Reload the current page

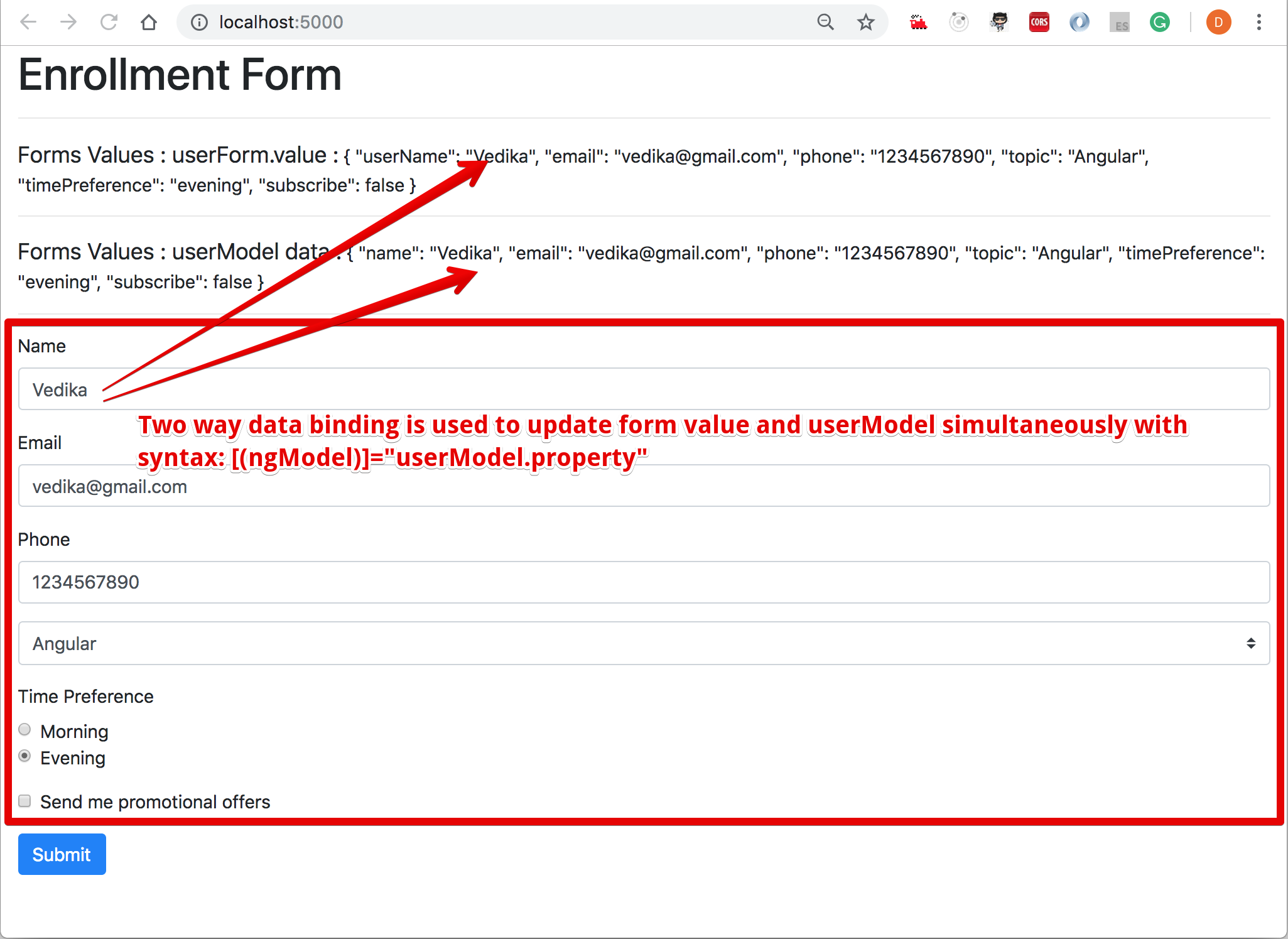point(109,23)
